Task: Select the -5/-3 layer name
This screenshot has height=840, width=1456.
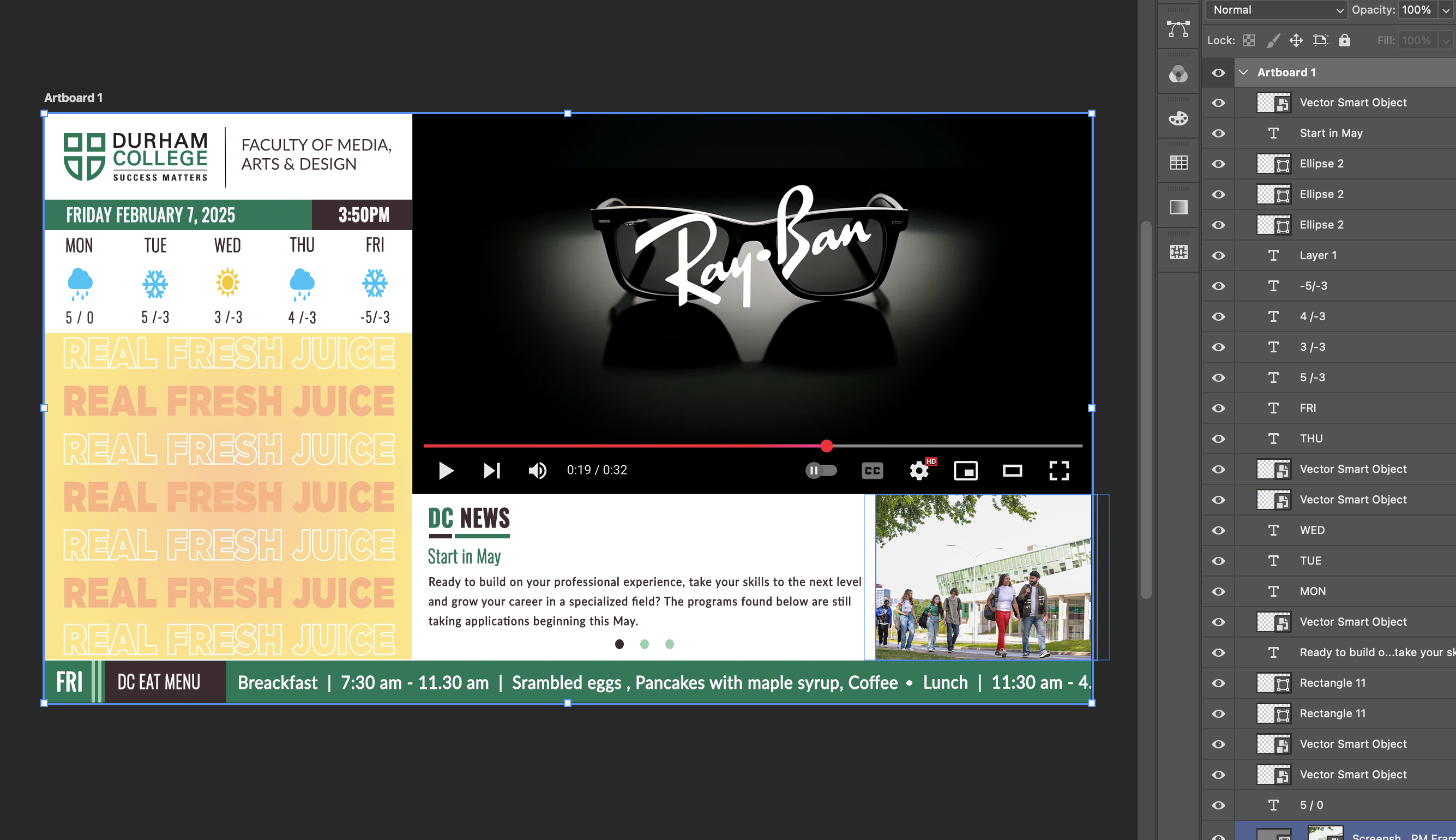Action: (x=1313, y=286)
